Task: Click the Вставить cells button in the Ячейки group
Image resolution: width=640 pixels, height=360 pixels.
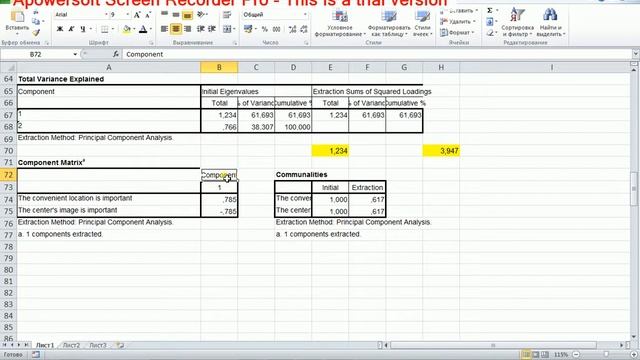Action: pos(459,11)
